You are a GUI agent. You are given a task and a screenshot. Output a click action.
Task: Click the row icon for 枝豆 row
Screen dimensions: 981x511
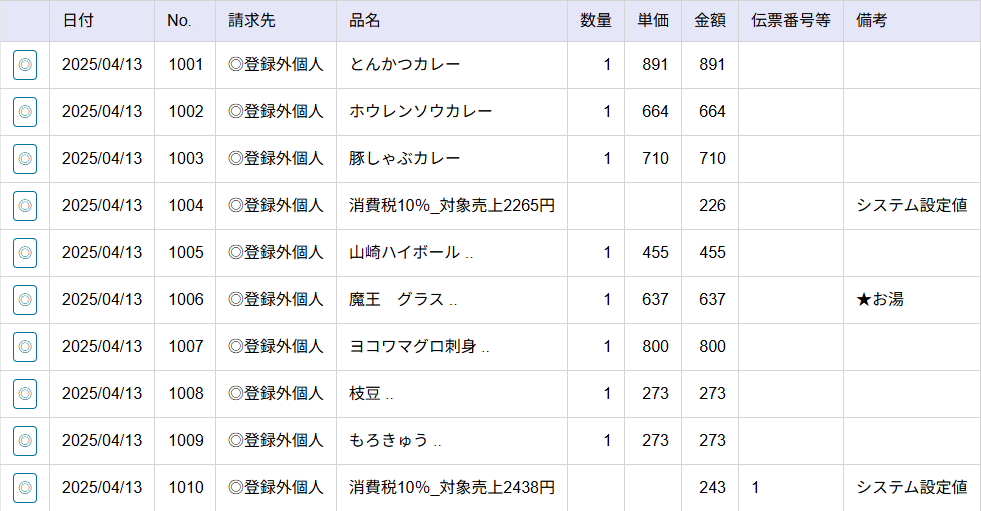pyautogui.click(x=25, y=394)
